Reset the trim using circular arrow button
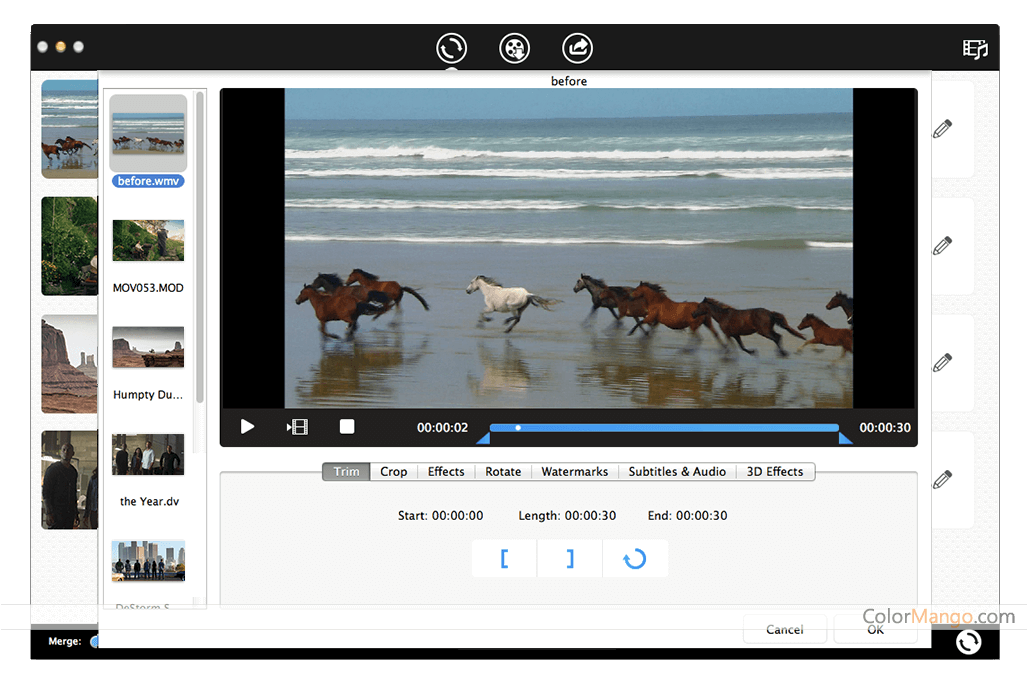This screenshot has width=1027, height=686. (x=635, y=559)
